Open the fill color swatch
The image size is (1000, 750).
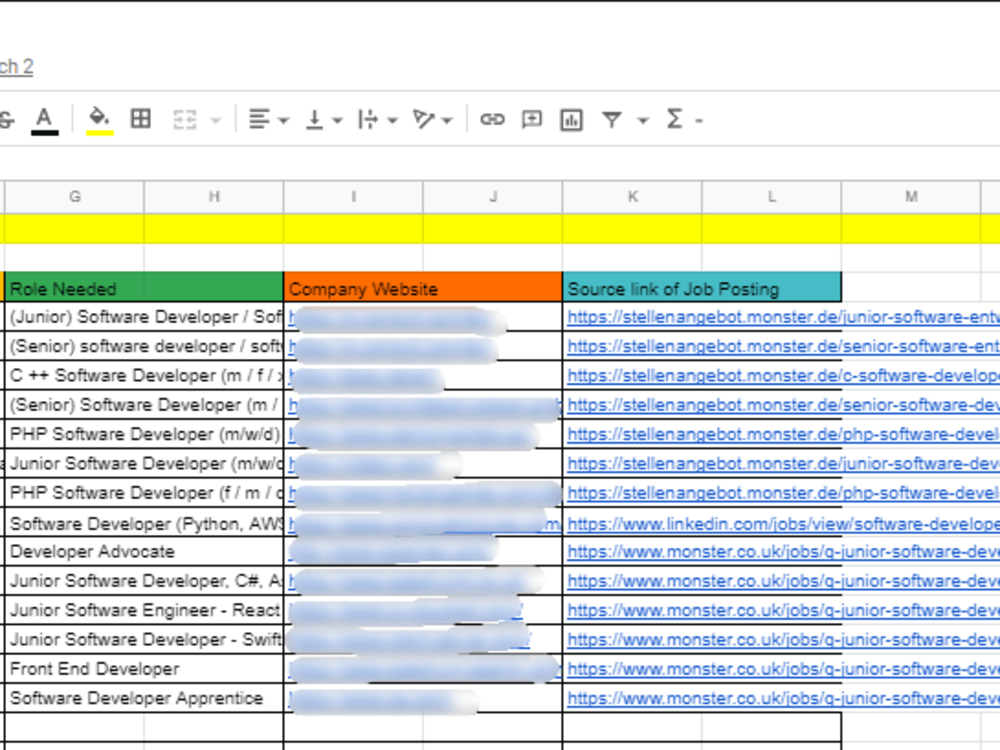(x=99, y=118)
